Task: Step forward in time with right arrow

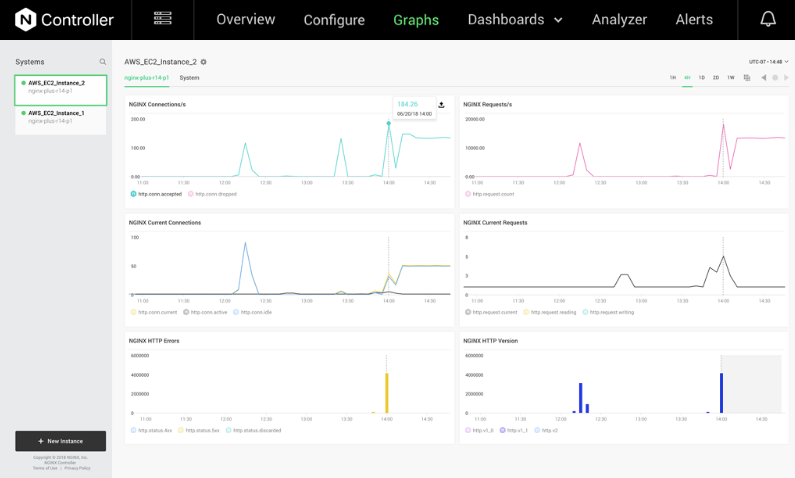Action: pyautogui.click(x=785, y=77)
